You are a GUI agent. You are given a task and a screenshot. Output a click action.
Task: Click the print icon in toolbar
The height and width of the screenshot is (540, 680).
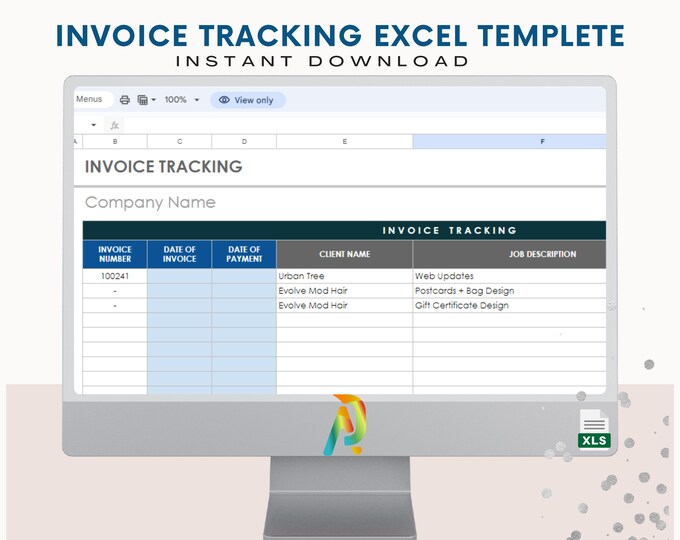pos(124,100)
